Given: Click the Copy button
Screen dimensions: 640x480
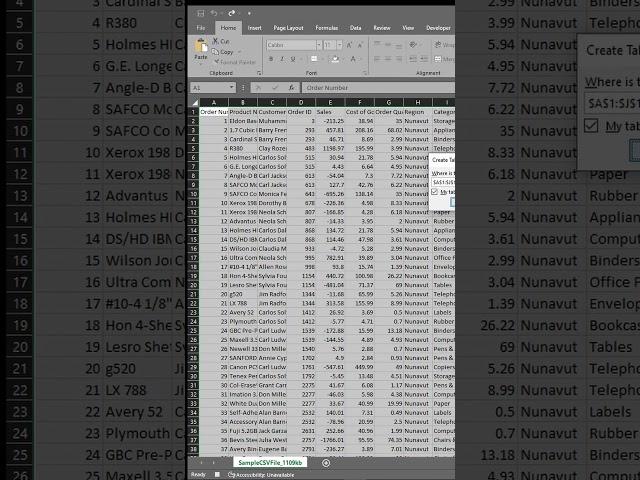Looking at the screenshot, I should (x=223, y=52).
